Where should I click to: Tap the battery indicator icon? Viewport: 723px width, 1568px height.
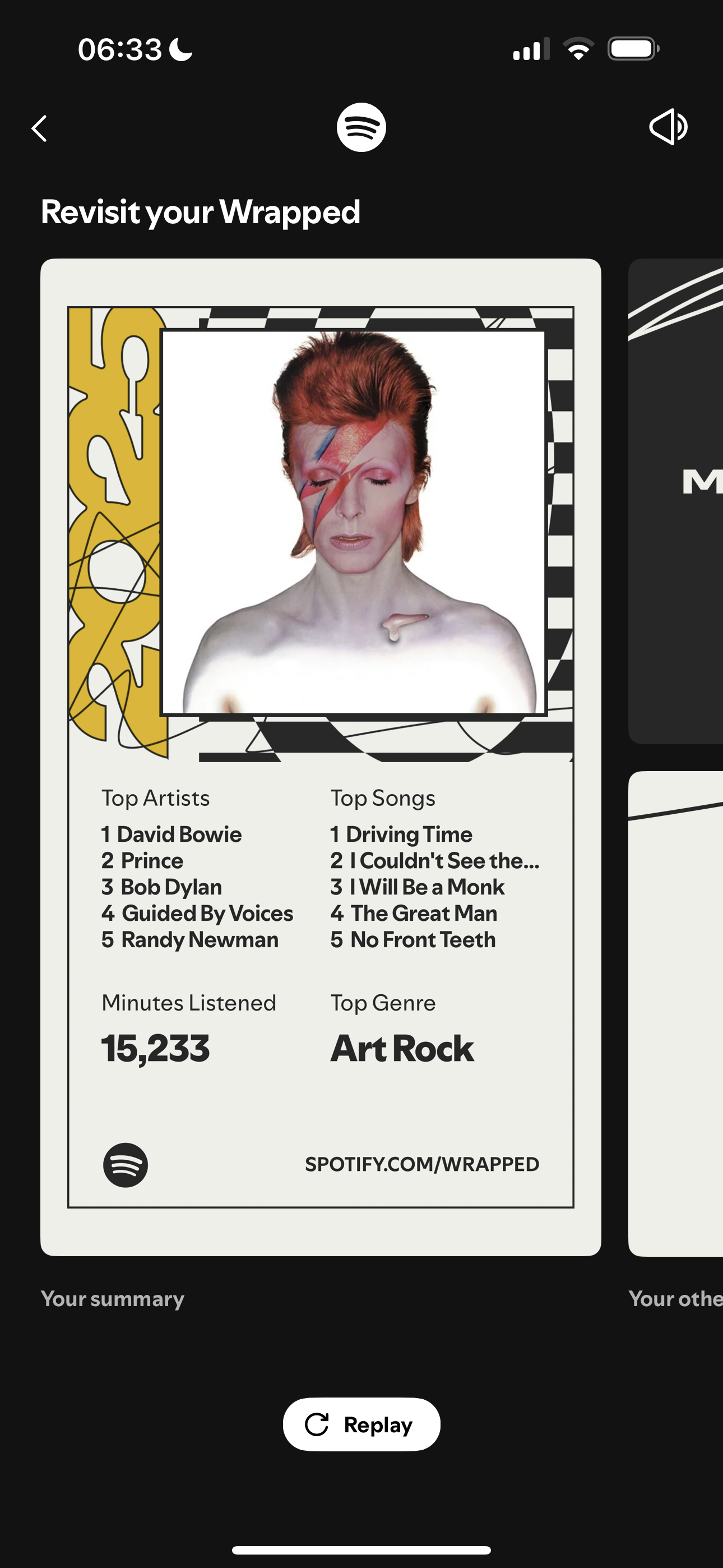point(633,49)
